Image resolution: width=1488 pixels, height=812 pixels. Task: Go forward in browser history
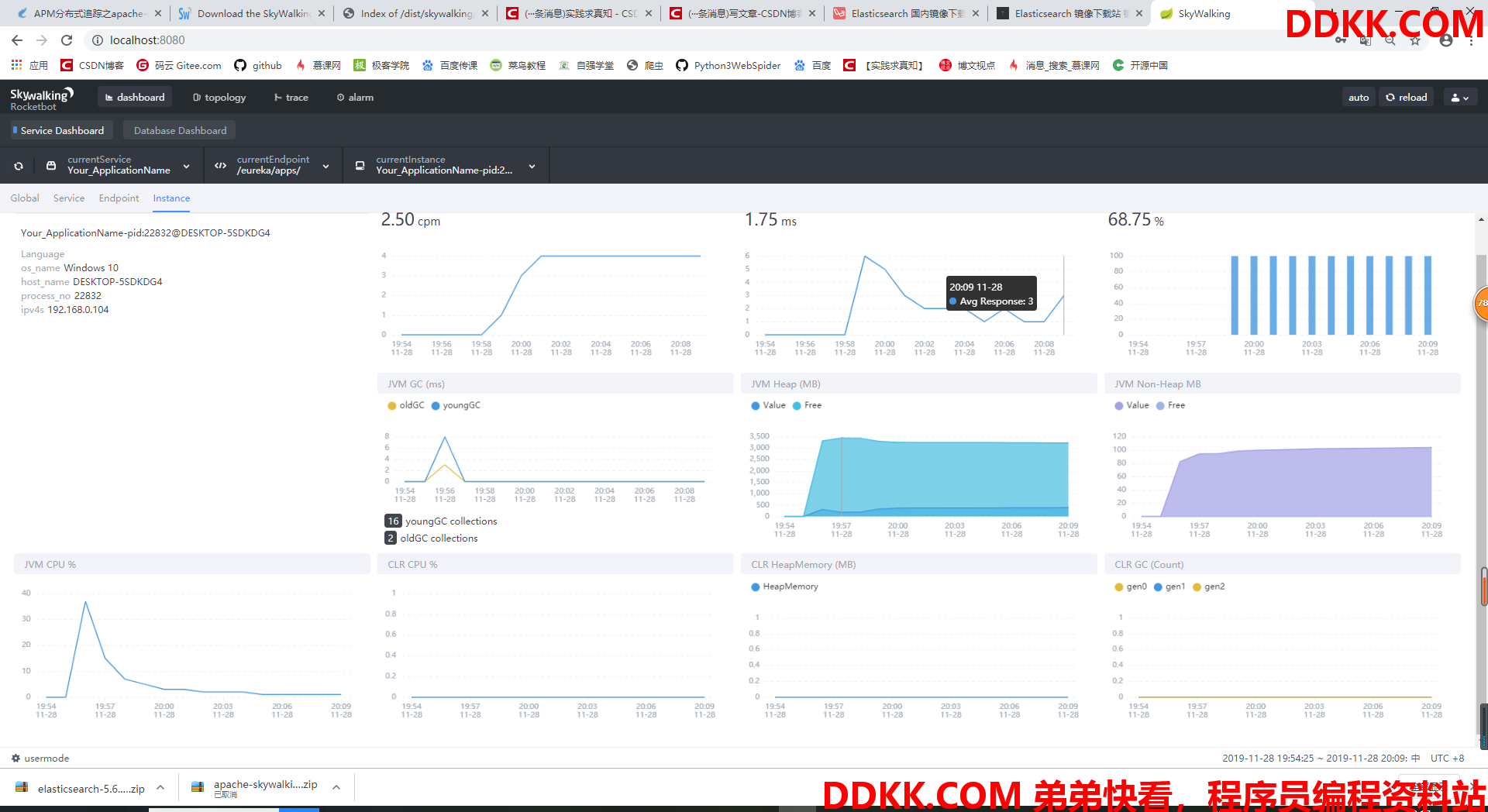pos(42,40)
